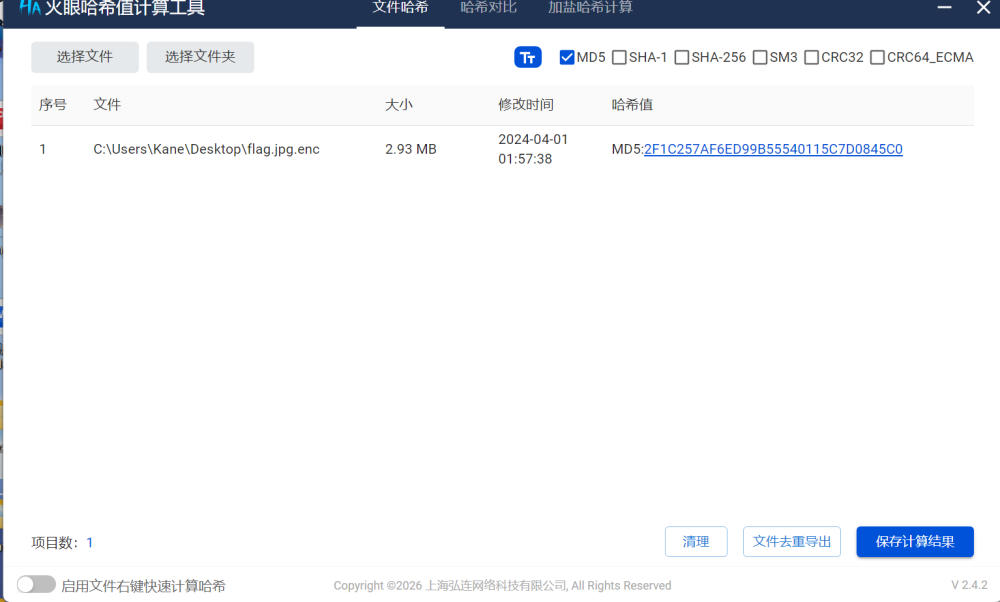Switch to the 文件哈希 tab
Viewport: 1000px width, 602px height.
coord(400,8)
